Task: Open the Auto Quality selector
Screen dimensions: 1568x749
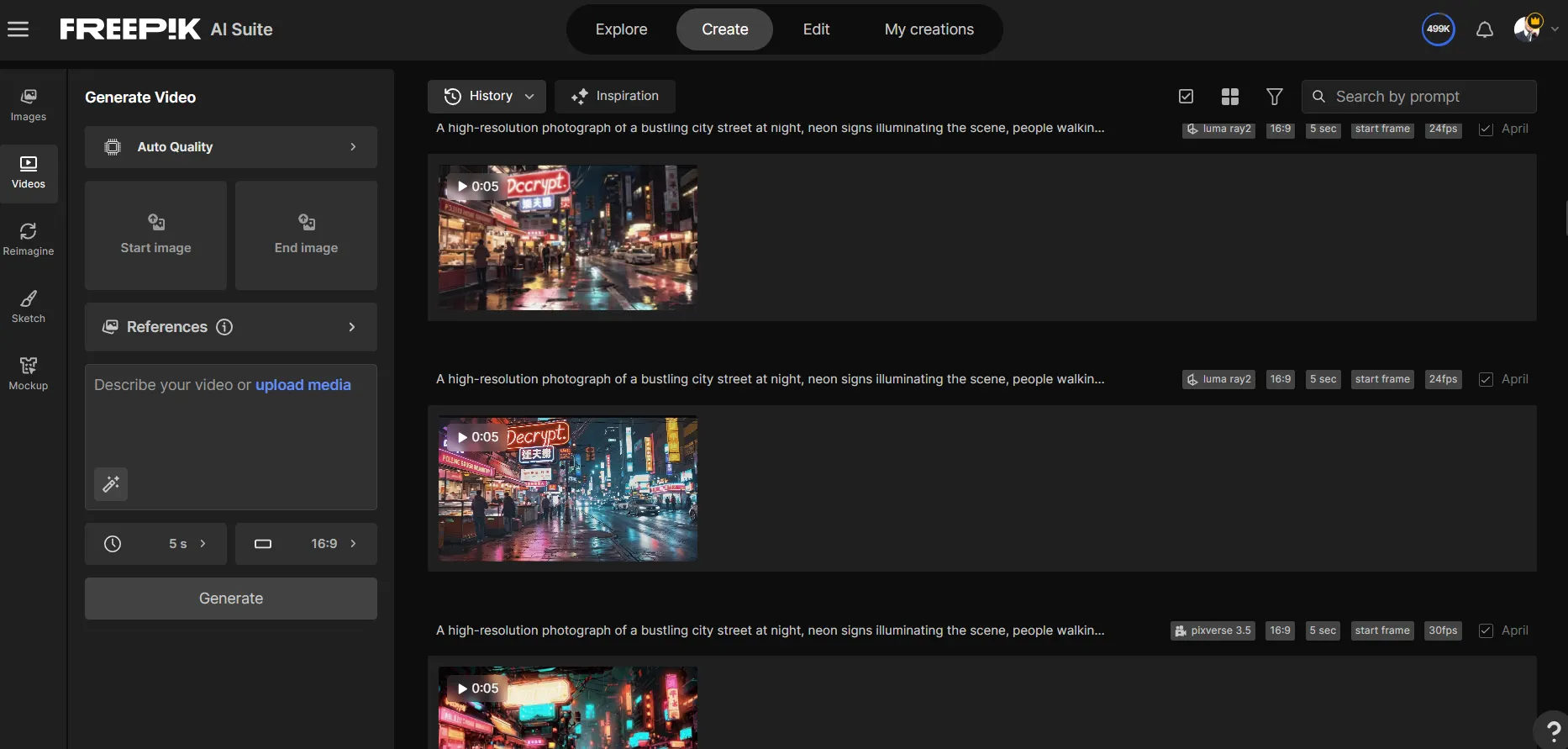Action: point(231,147)
